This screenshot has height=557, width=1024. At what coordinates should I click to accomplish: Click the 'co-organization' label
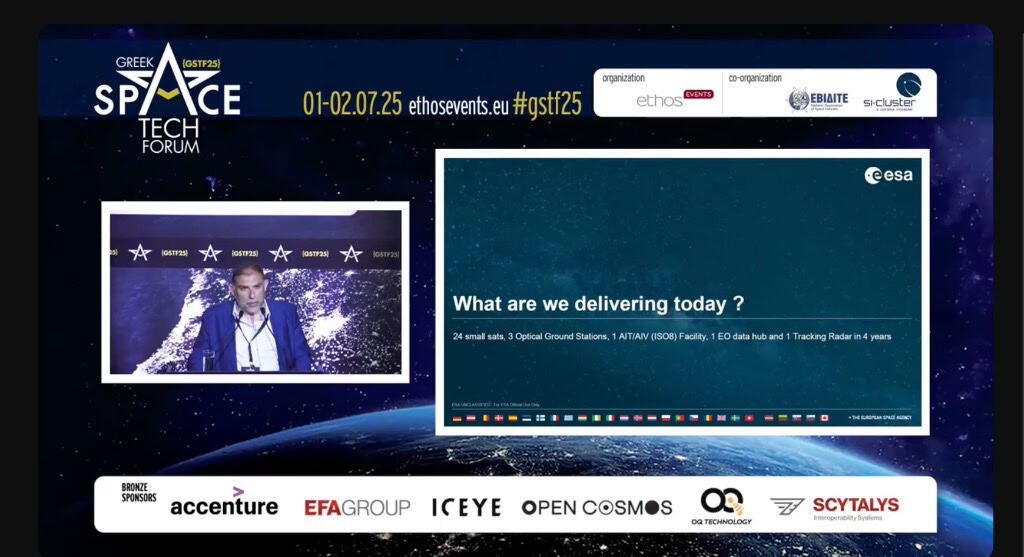[755, 78]
